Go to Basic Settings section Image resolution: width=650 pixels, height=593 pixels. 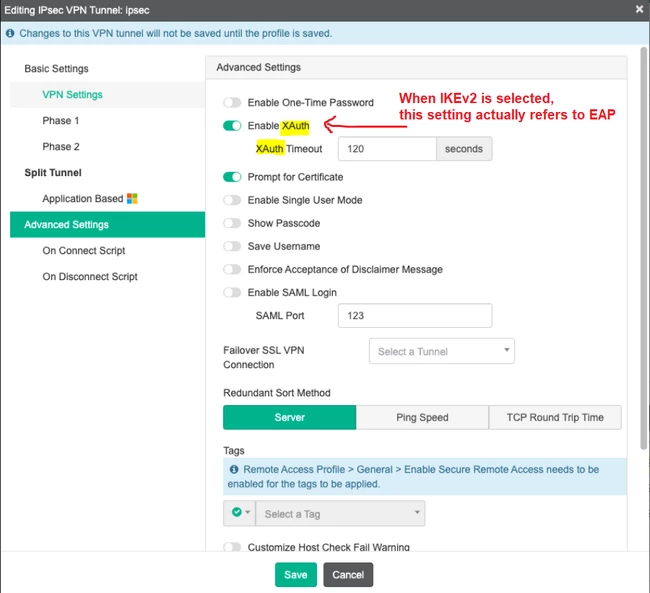click(x=56, y=68)
